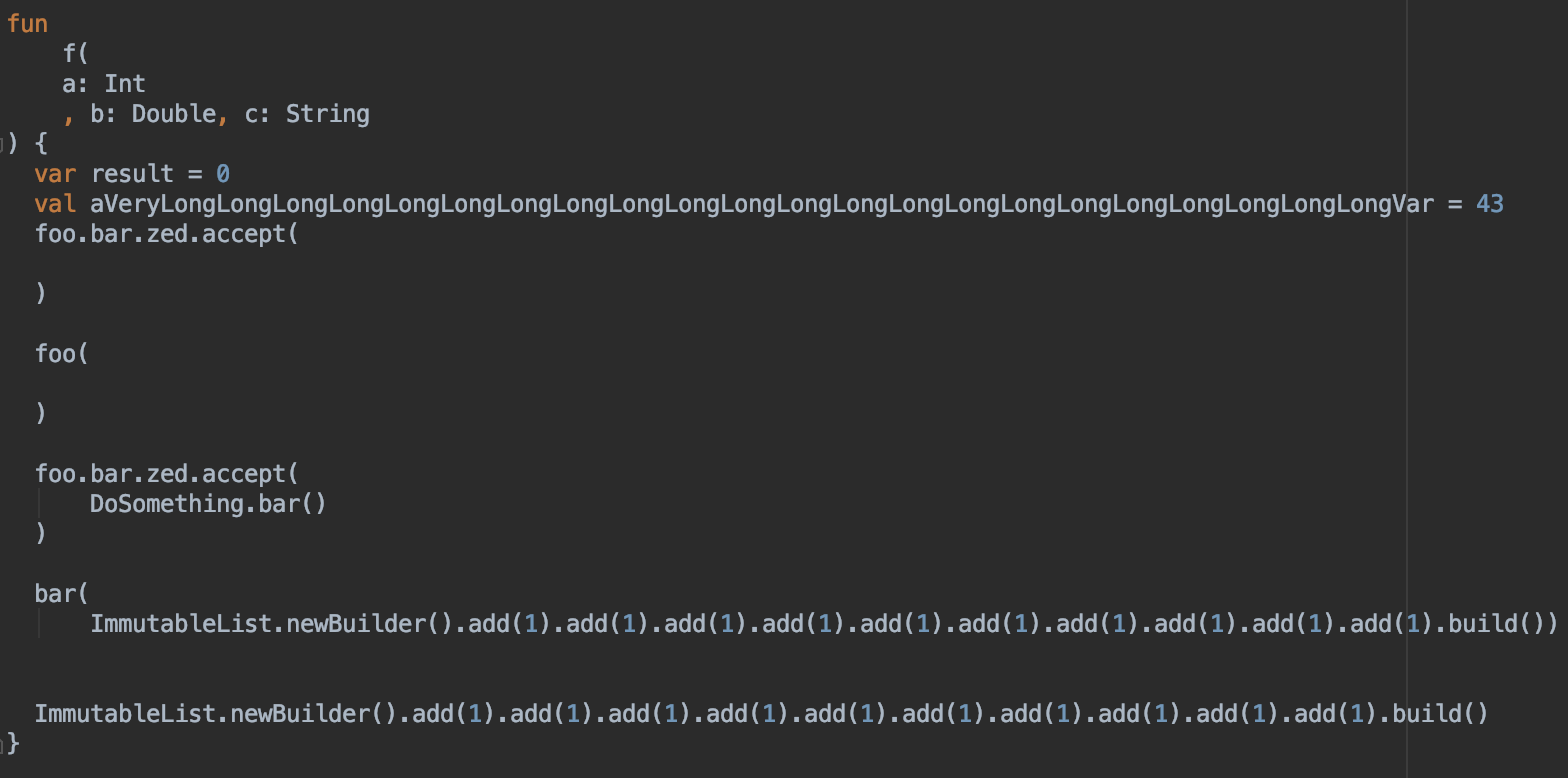Click the "val" keyword
1568x778 pixels.
point(55,204)
